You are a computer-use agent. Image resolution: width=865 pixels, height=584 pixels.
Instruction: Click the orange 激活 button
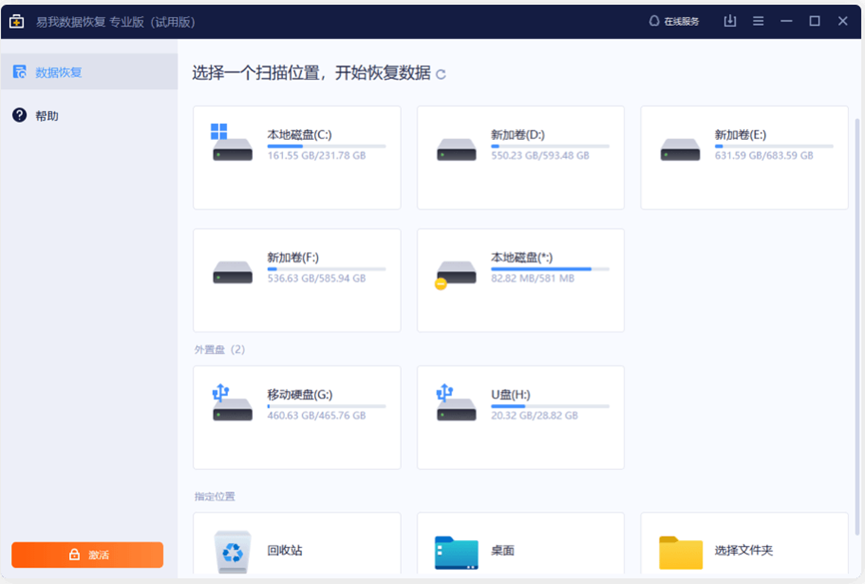click(x=87, y=554)
